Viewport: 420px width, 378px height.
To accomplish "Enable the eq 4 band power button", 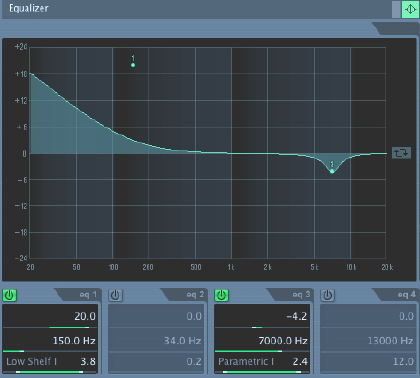I will pyautogui.click(x=327, y=295).
